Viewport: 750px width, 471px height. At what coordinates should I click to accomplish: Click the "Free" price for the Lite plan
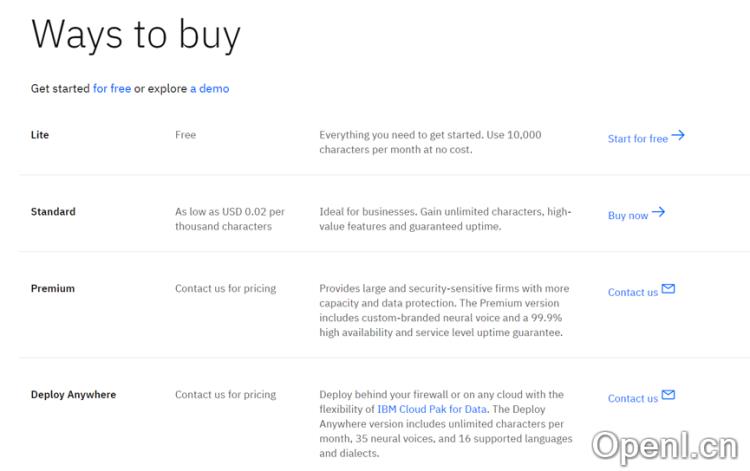tap(185, 135)
